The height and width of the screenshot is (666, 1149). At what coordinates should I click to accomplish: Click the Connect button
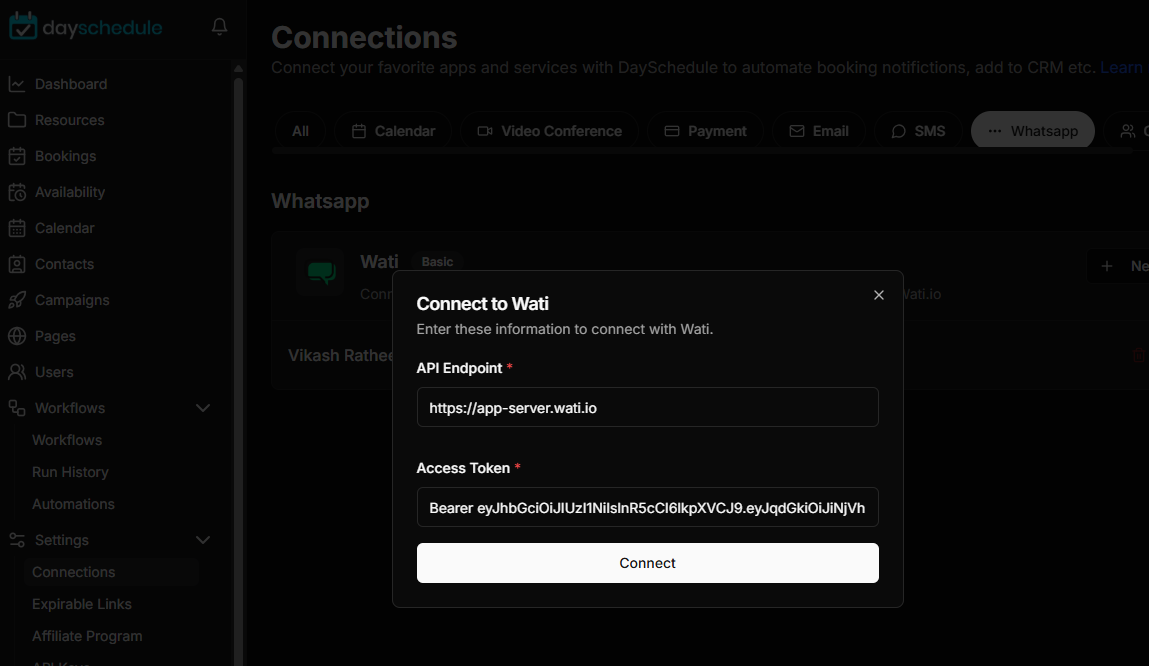pyautogui.click(x=648, y=563)
